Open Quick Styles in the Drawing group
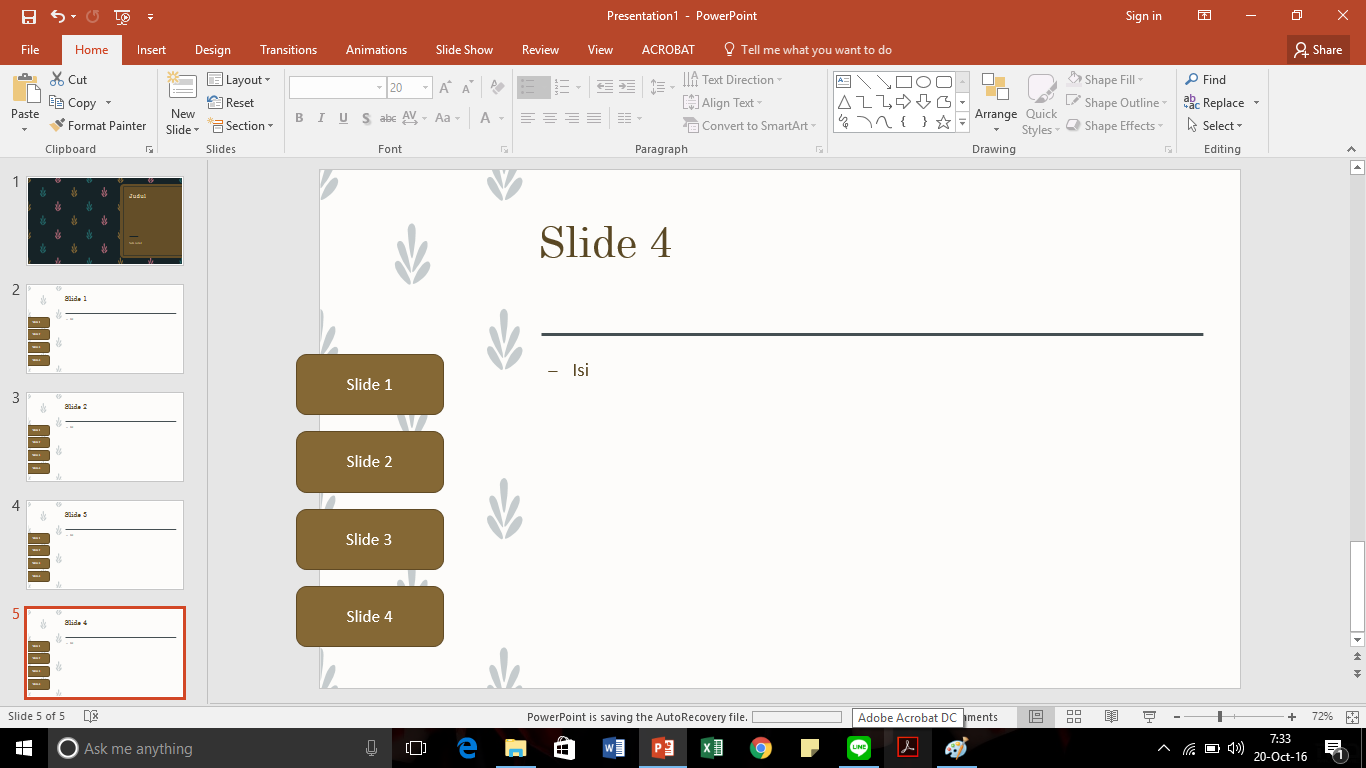This screenshot has height=768, width=1366. [1040, 102]
